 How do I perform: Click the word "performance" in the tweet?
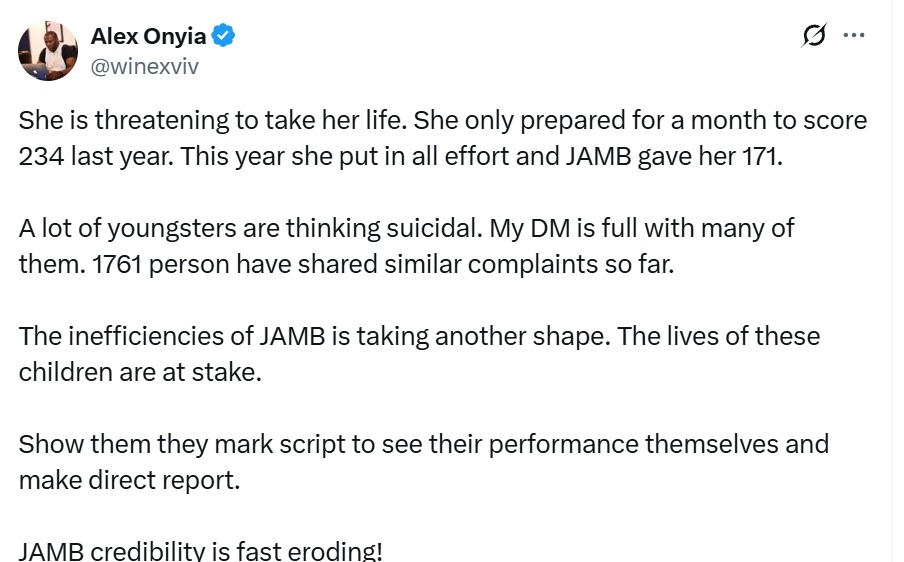tap(563, 444)
